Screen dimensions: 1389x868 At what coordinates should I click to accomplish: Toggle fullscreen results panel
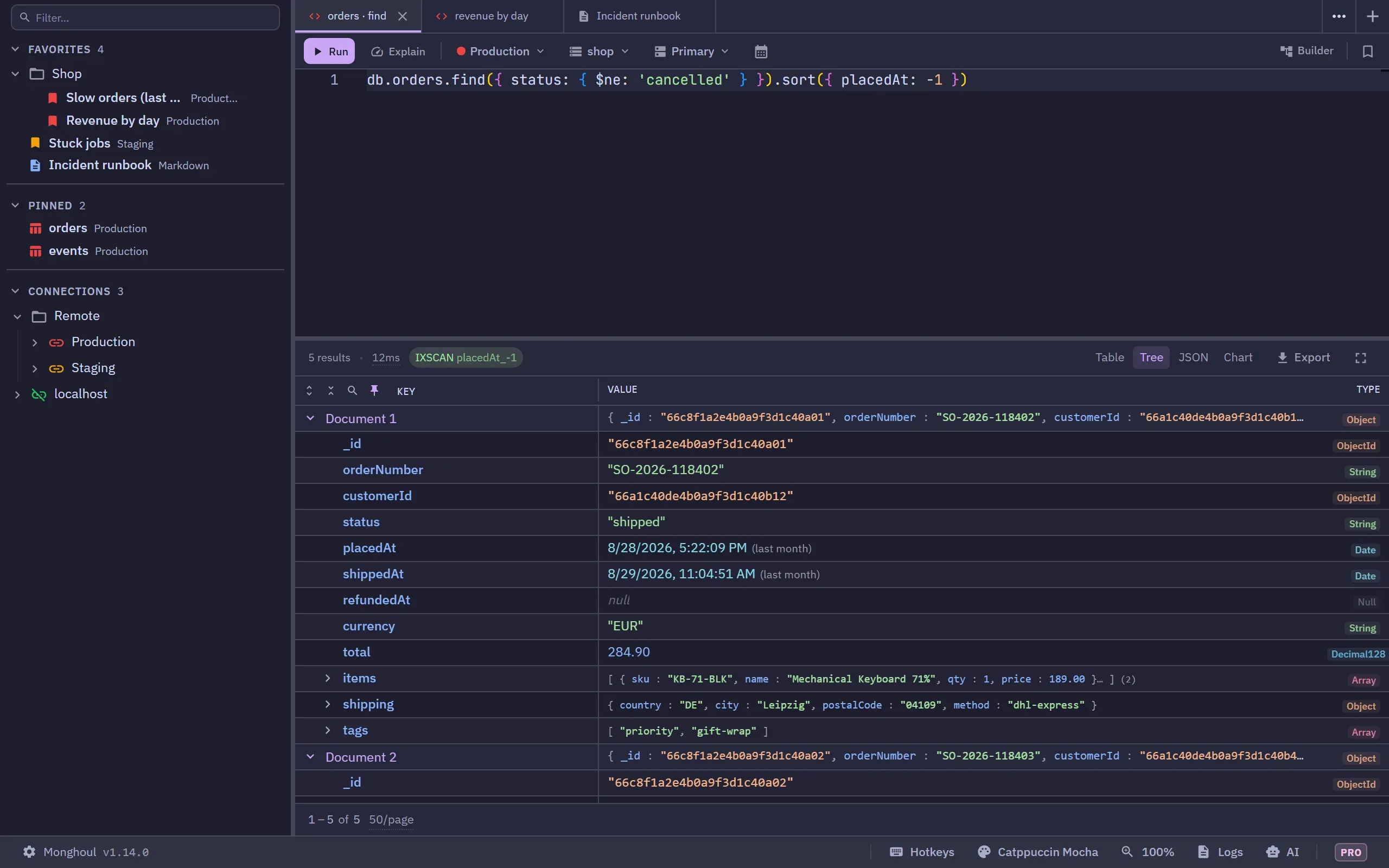click(x=1361, y=358)
